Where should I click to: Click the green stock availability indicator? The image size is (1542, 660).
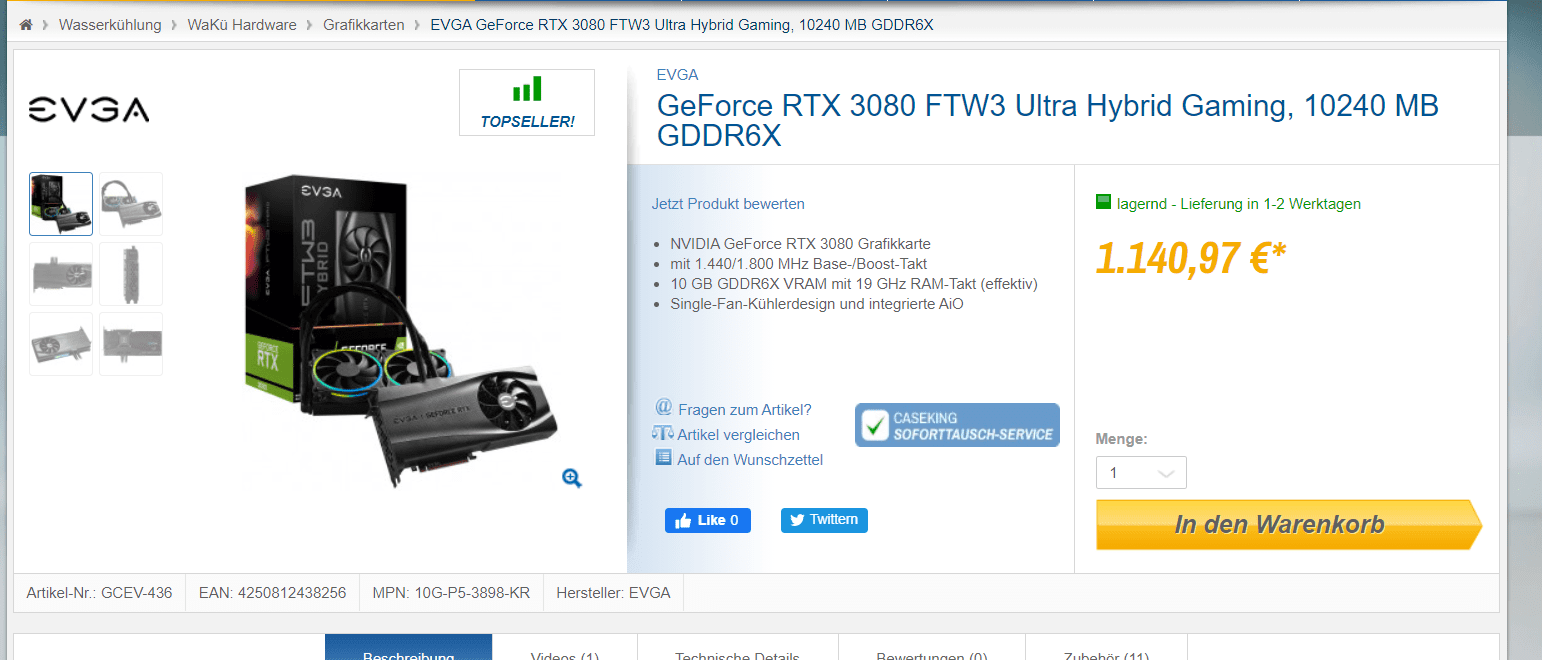point(1104,202)
